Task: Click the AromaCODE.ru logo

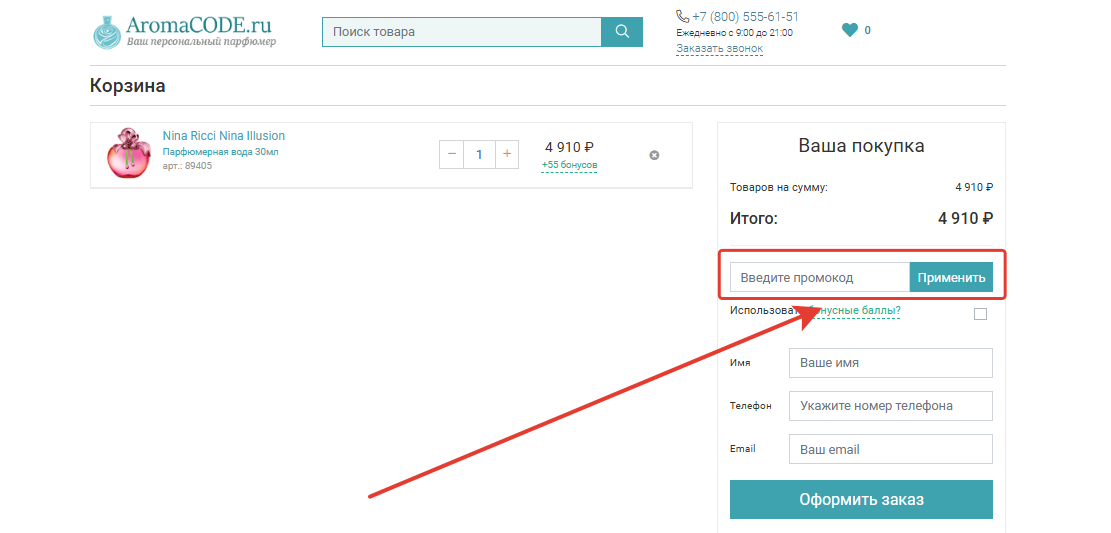Action: pyautogui.click(x=184, y=32)
